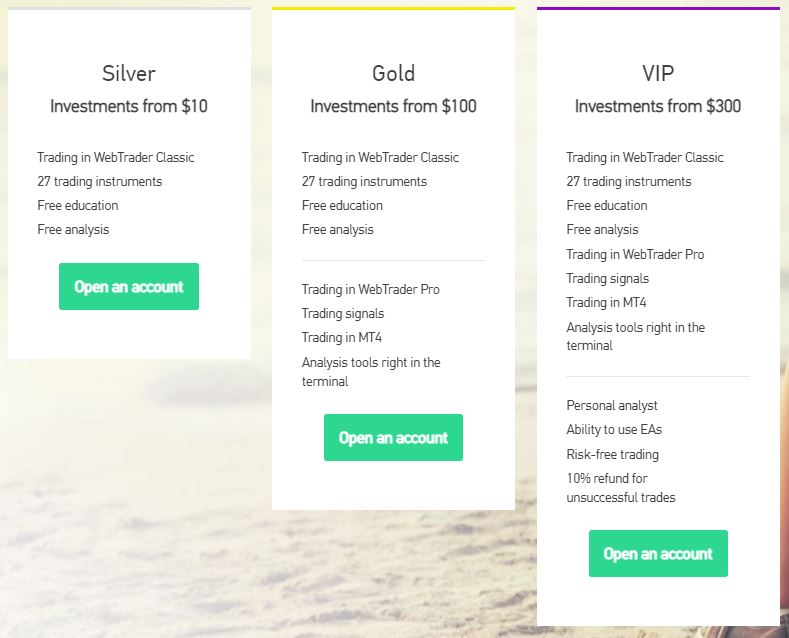Select the VIP plan heading
Viewport: 789px width, 638px height.
(658, 73)
